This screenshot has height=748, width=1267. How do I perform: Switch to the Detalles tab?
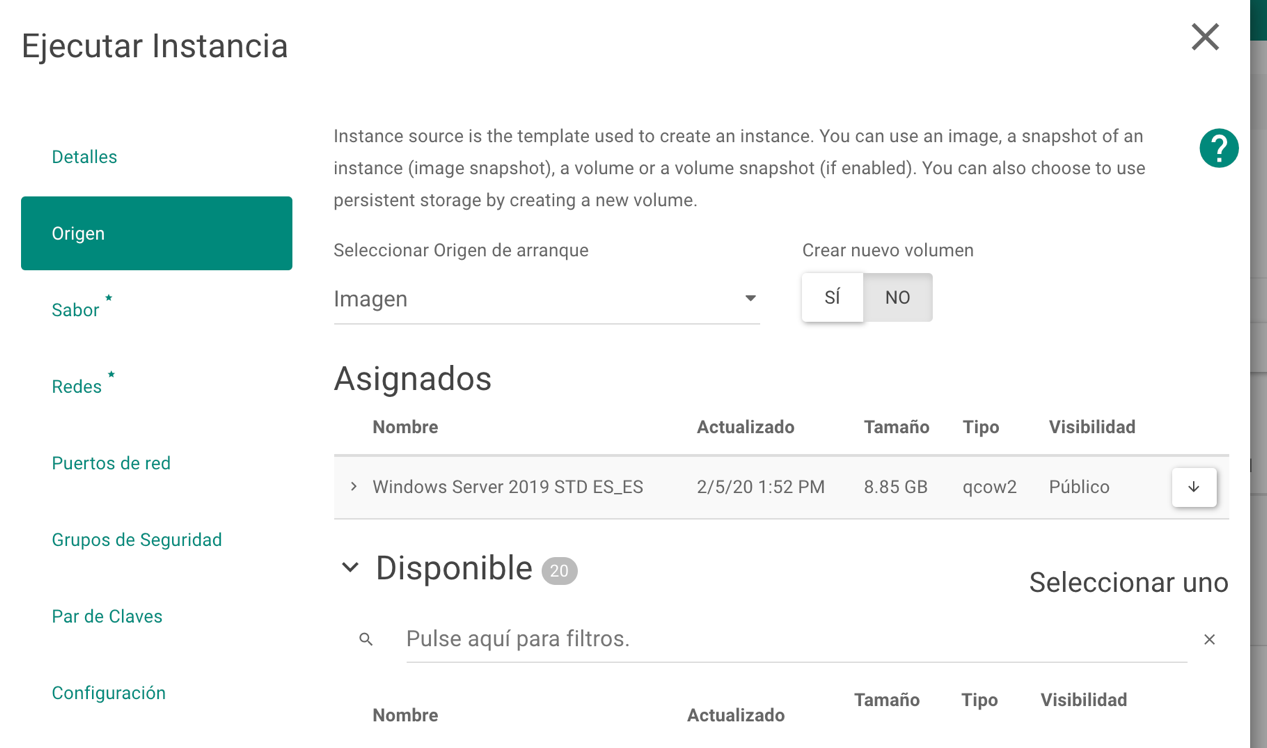[x=84, y=156]
